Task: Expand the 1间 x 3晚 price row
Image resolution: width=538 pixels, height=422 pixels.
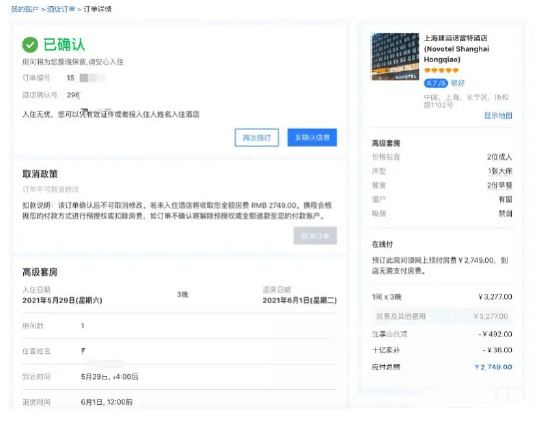Action: point(442,297)
